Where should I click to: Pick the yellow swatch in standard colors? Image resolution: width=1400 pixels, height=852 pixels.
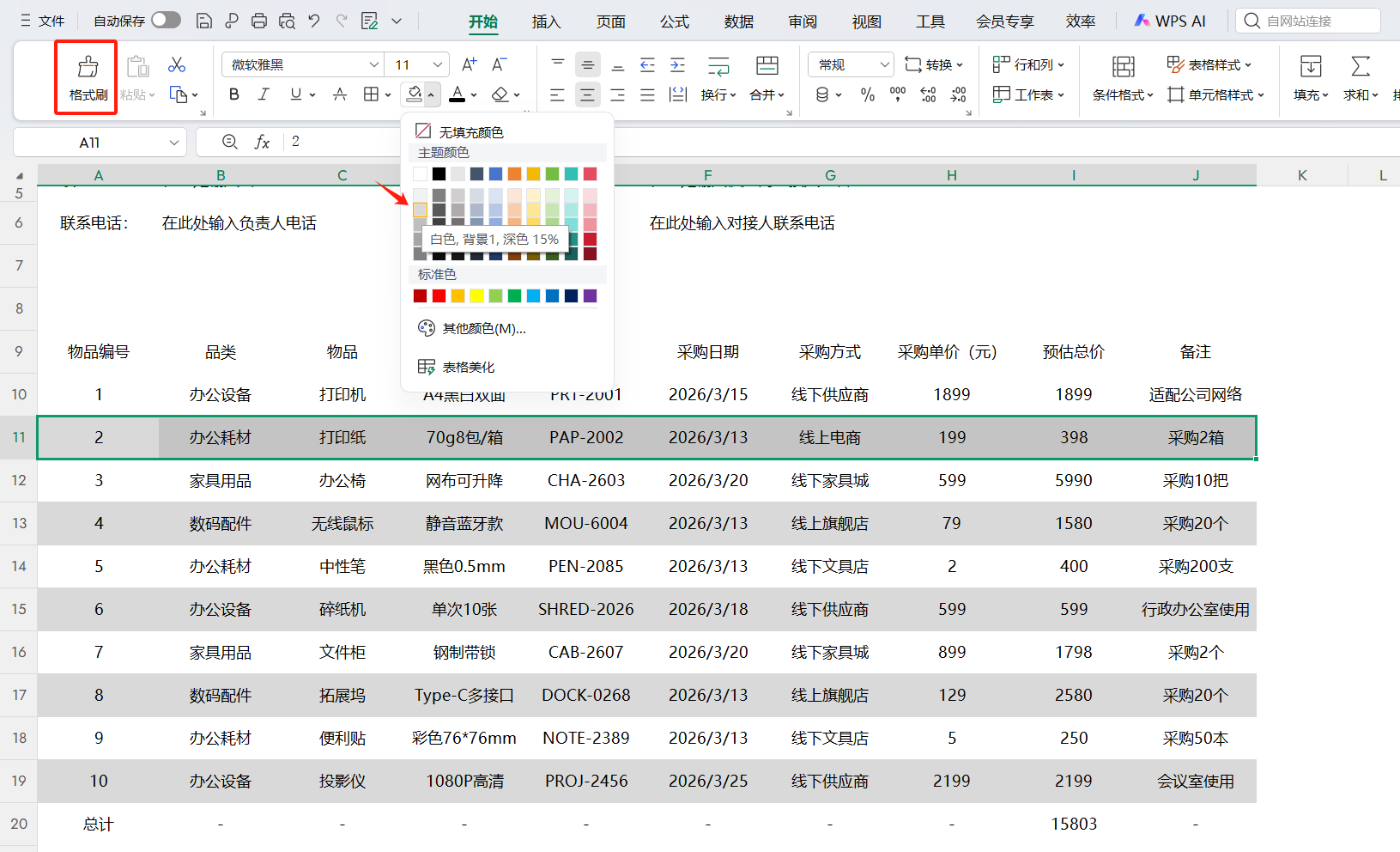click(476, 296)
